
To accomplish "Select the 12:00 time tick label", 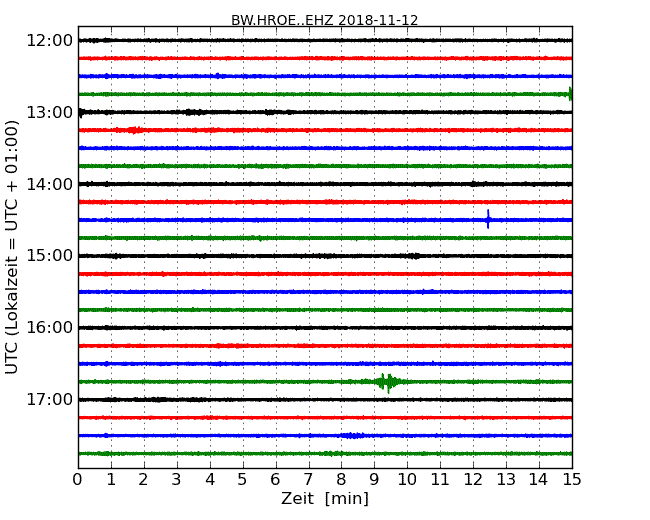I will [50, 41].
